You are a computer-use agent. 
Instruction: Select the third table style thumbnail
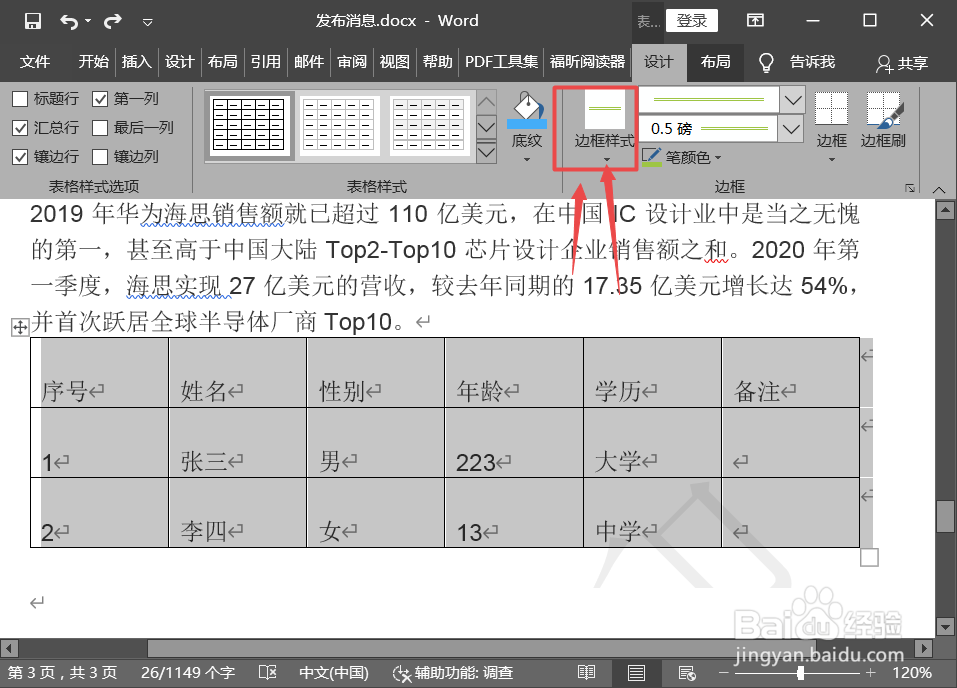point(428,125)
